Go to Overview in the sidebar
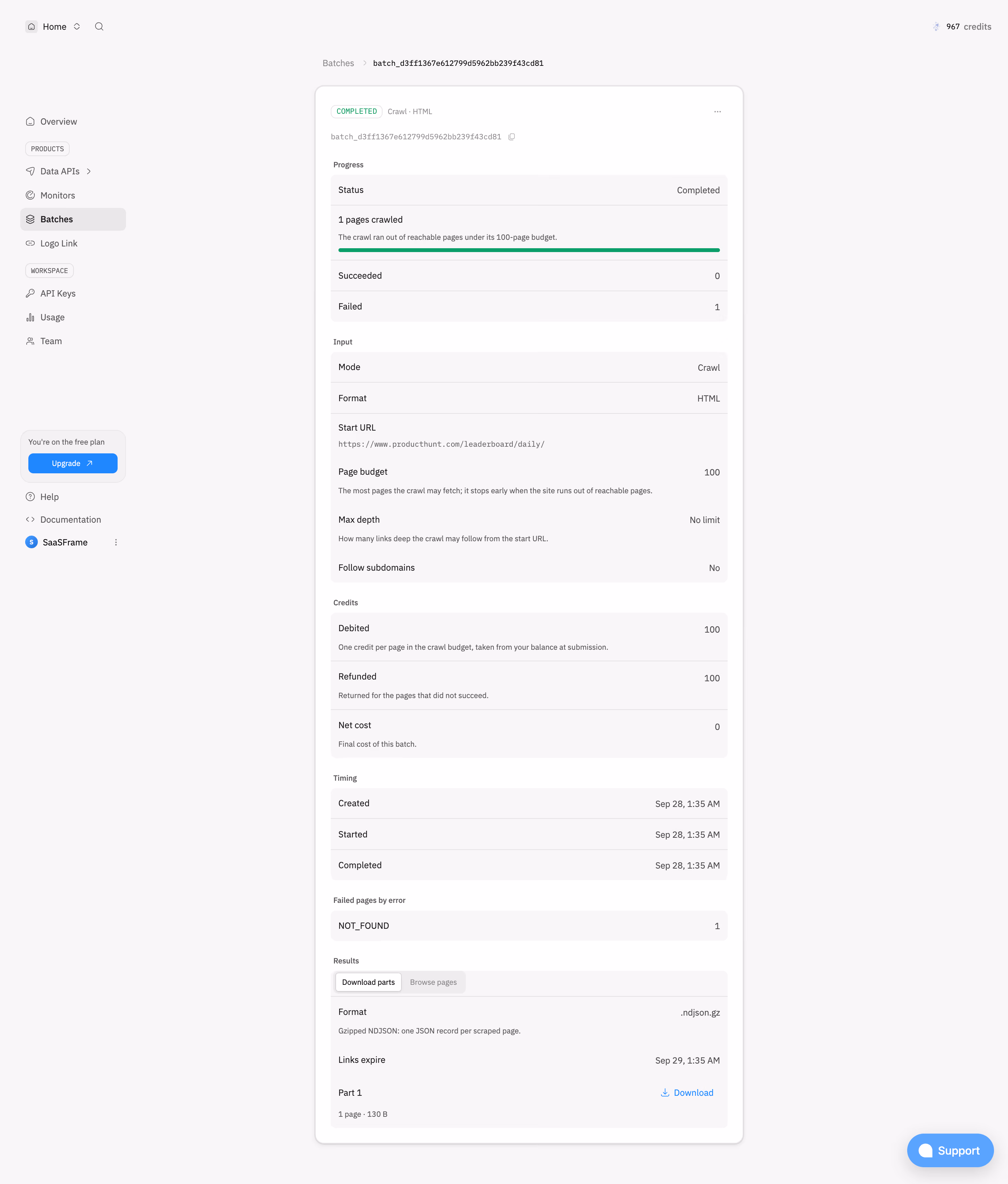 (73, 122)
